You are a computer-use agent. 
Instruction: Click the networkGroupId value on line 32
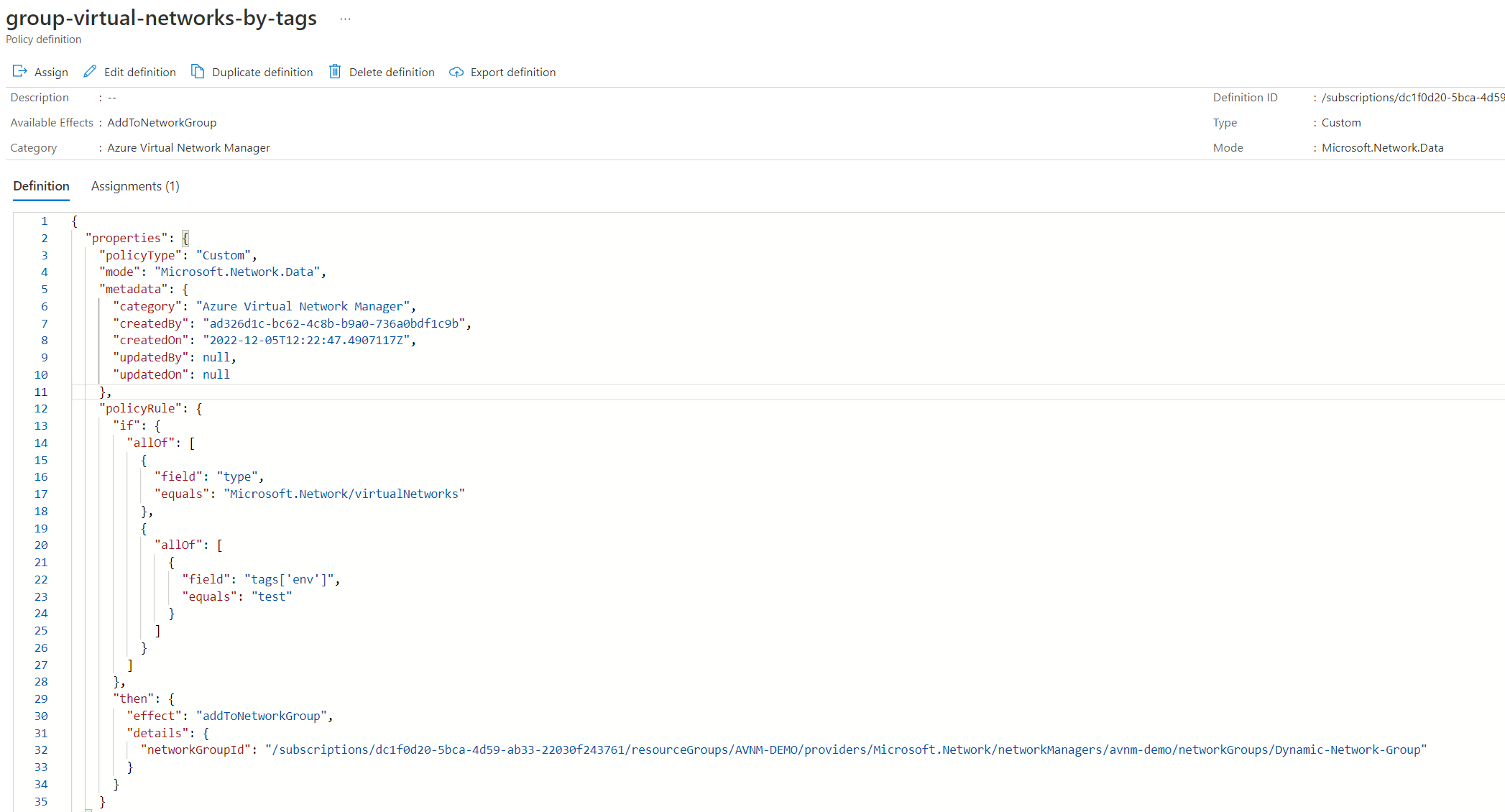coord(845,749)
